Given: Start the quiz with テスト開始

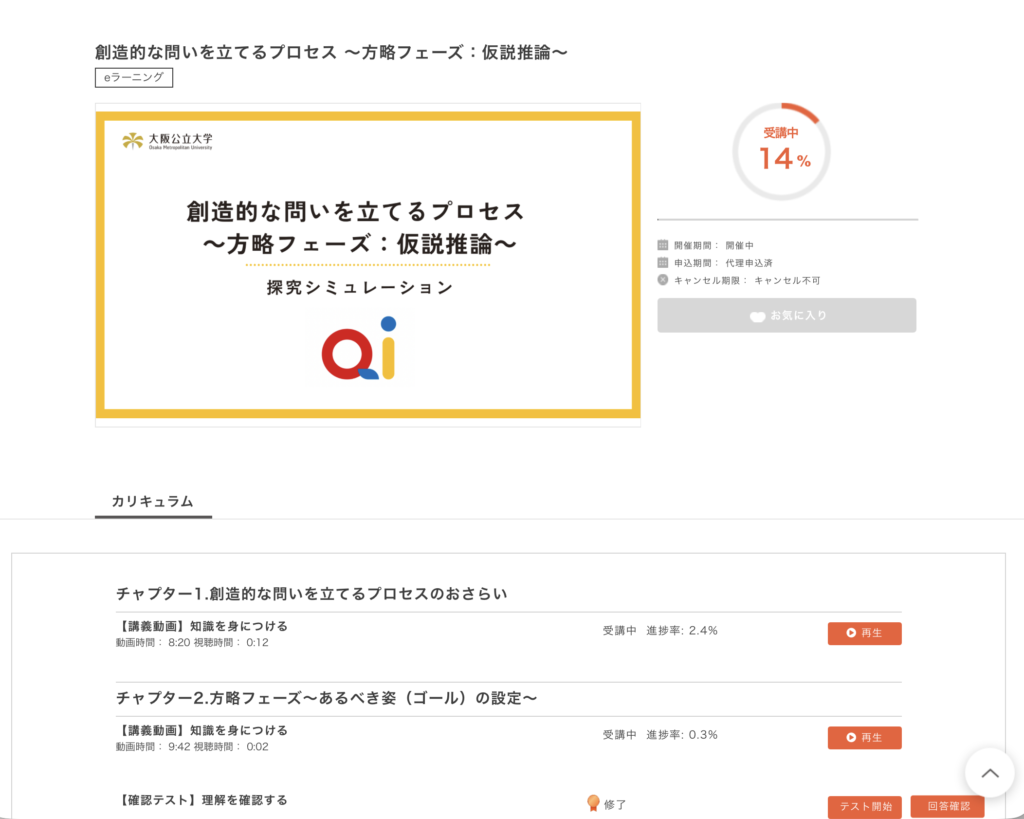Looking at the screenshot, I should point(864,806).
